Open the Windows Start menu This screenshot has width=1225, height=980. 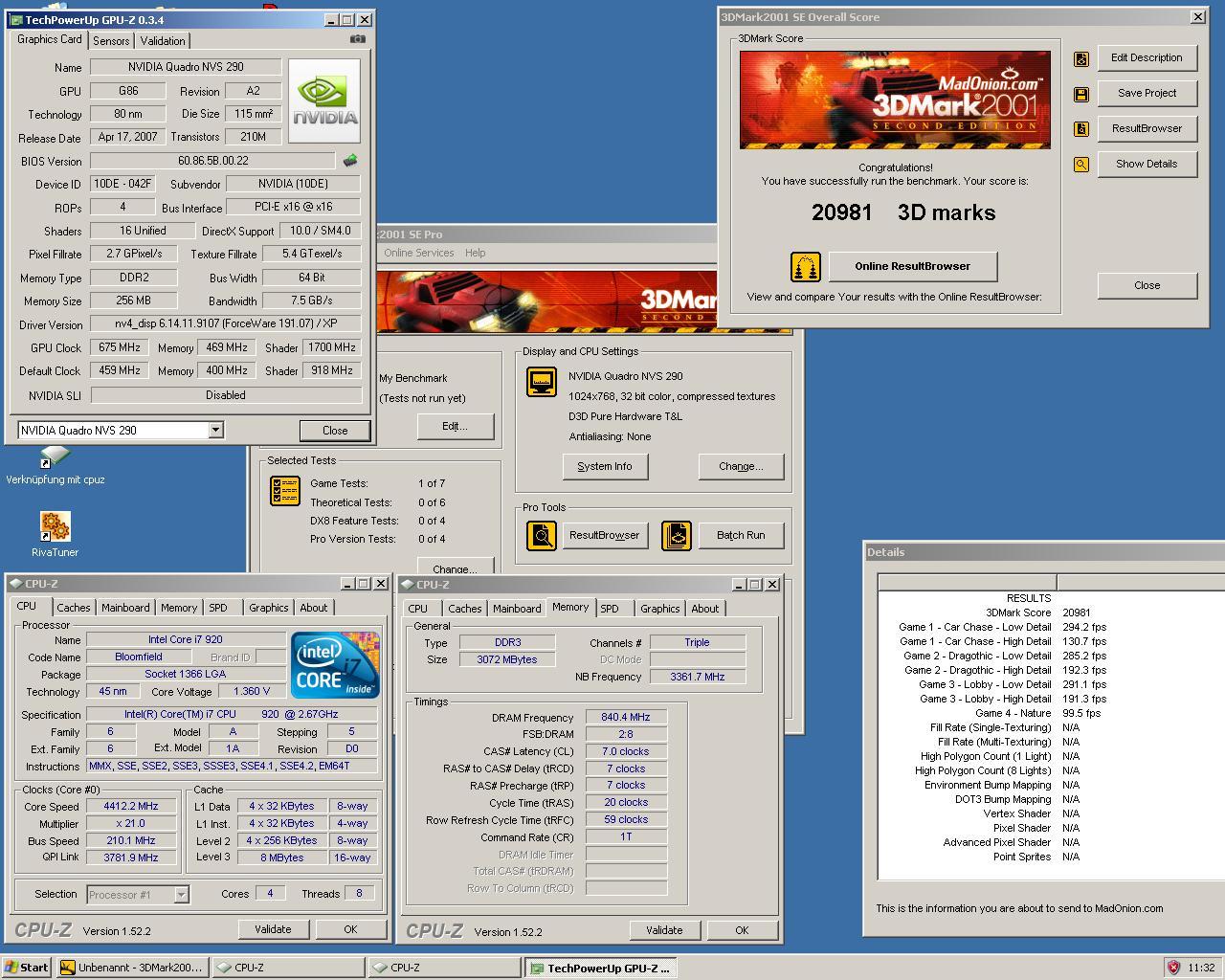click(27, 968)
